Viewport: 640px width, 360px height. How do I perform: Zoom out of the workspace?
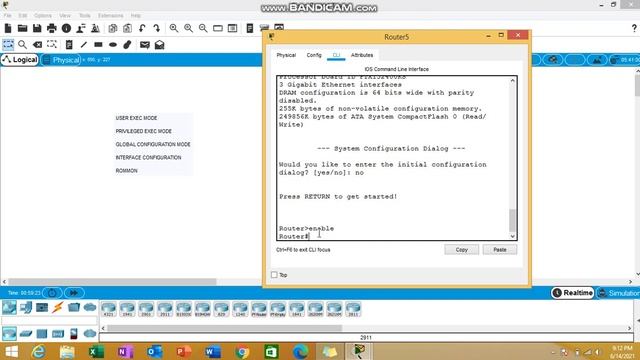203,28
